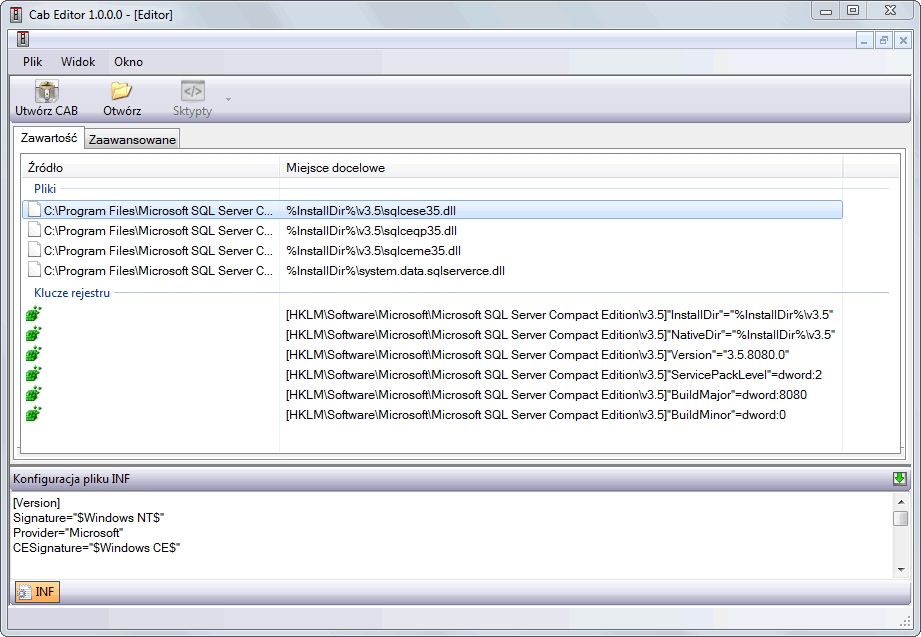Click the INF text scrollbar thumb

pos(900,518)
